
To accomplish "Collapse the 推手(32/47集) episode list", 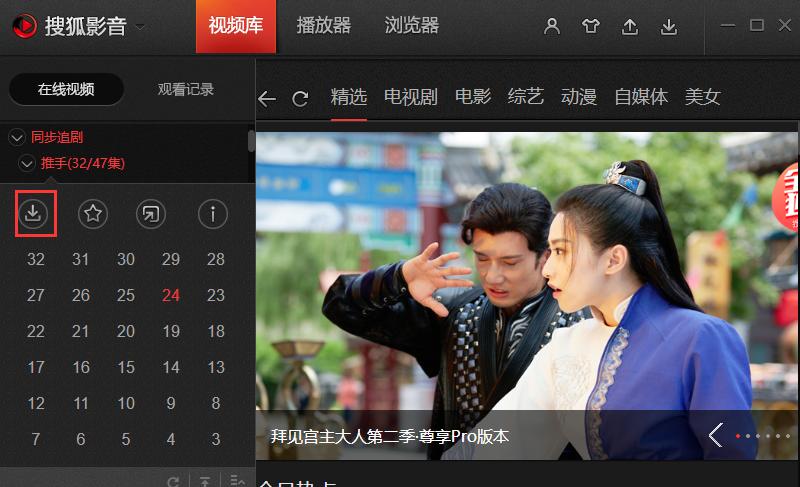I will click(x=26, y=164).
